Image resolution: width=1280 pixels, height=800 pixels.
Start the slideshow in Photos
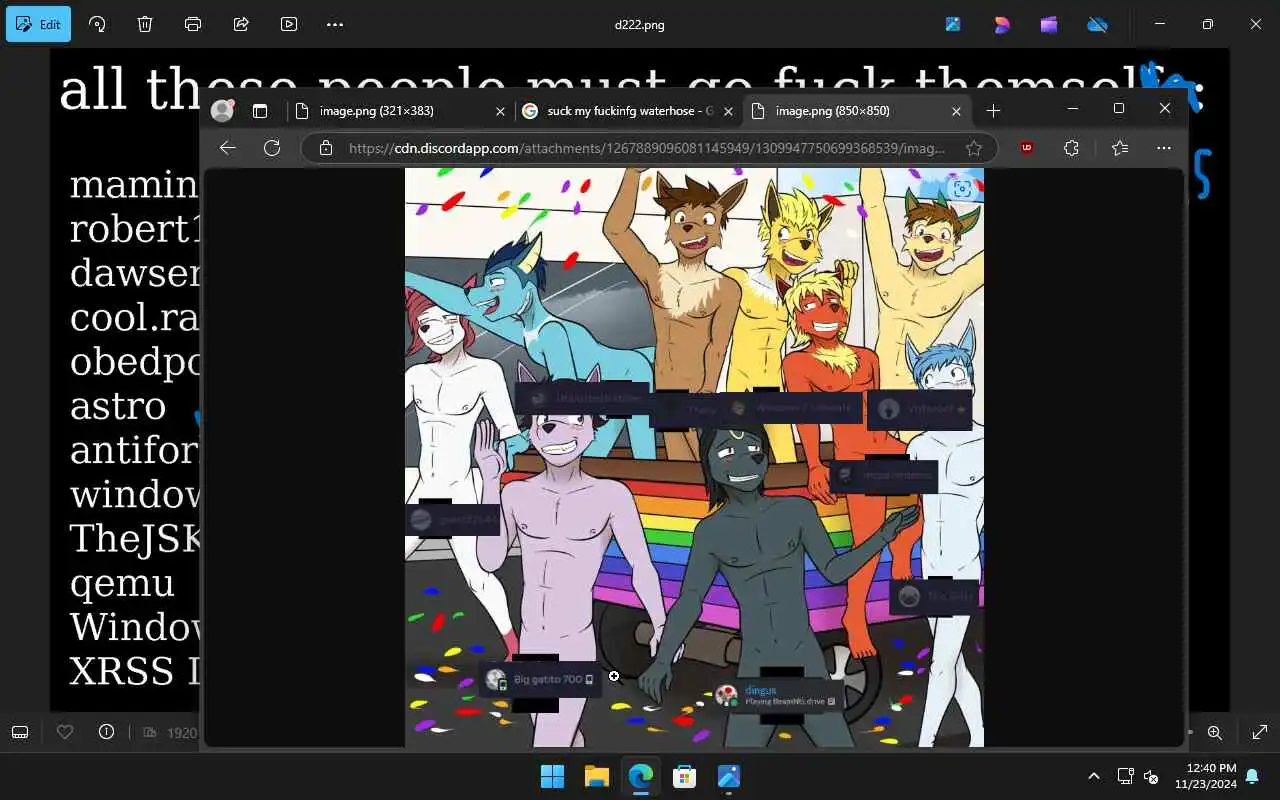pos(289,24)
